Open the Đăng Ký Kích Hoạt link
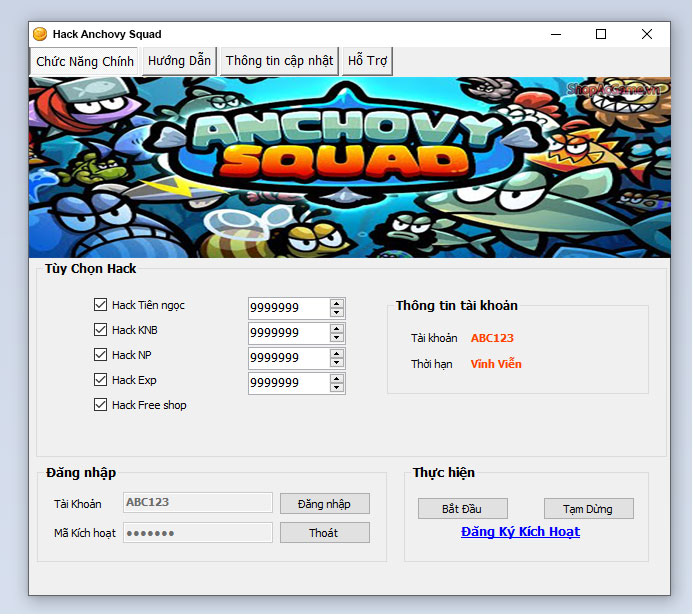 coord(520,532)
